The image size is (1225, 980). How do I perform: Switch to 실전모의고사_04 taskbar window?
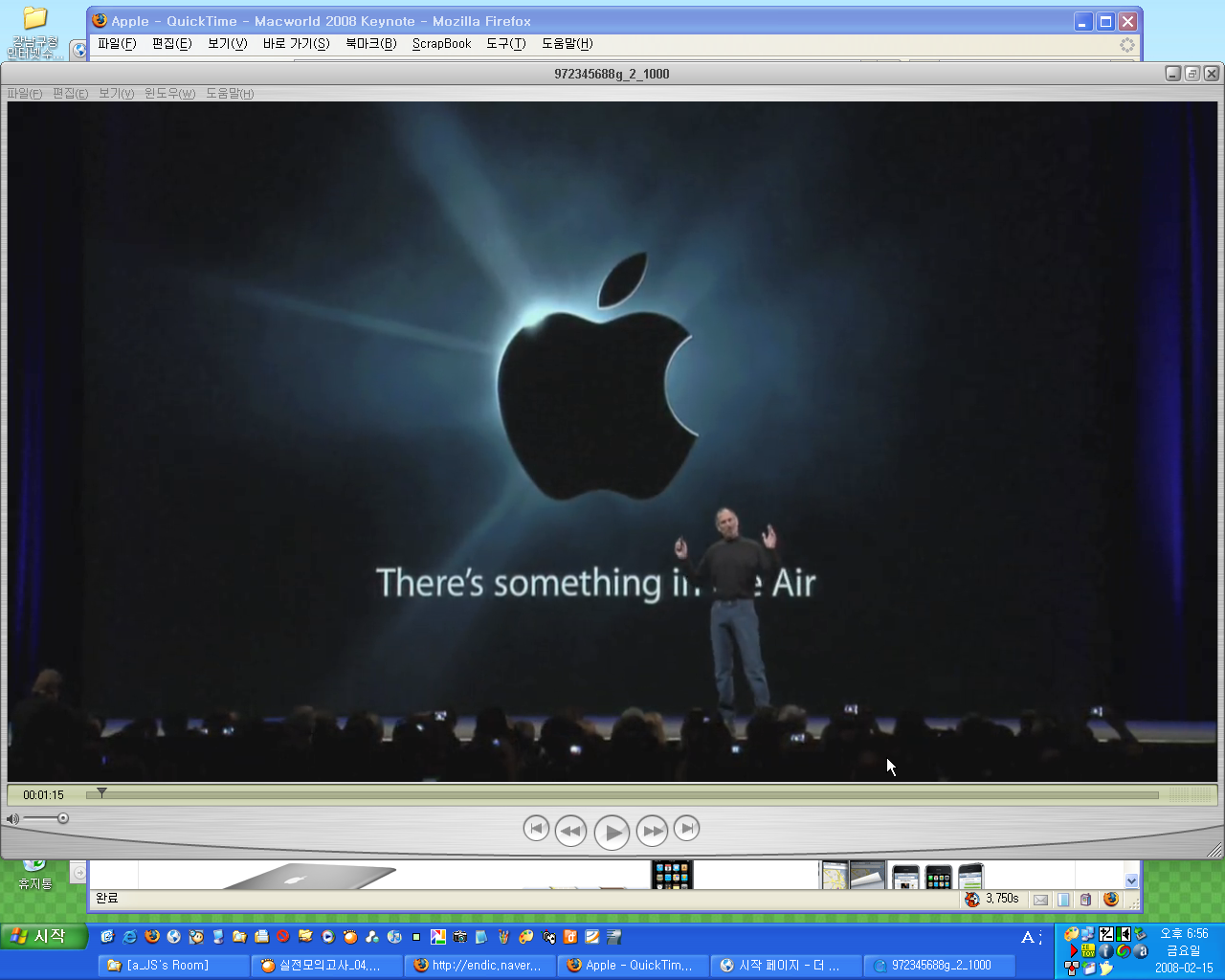[326, 966]
